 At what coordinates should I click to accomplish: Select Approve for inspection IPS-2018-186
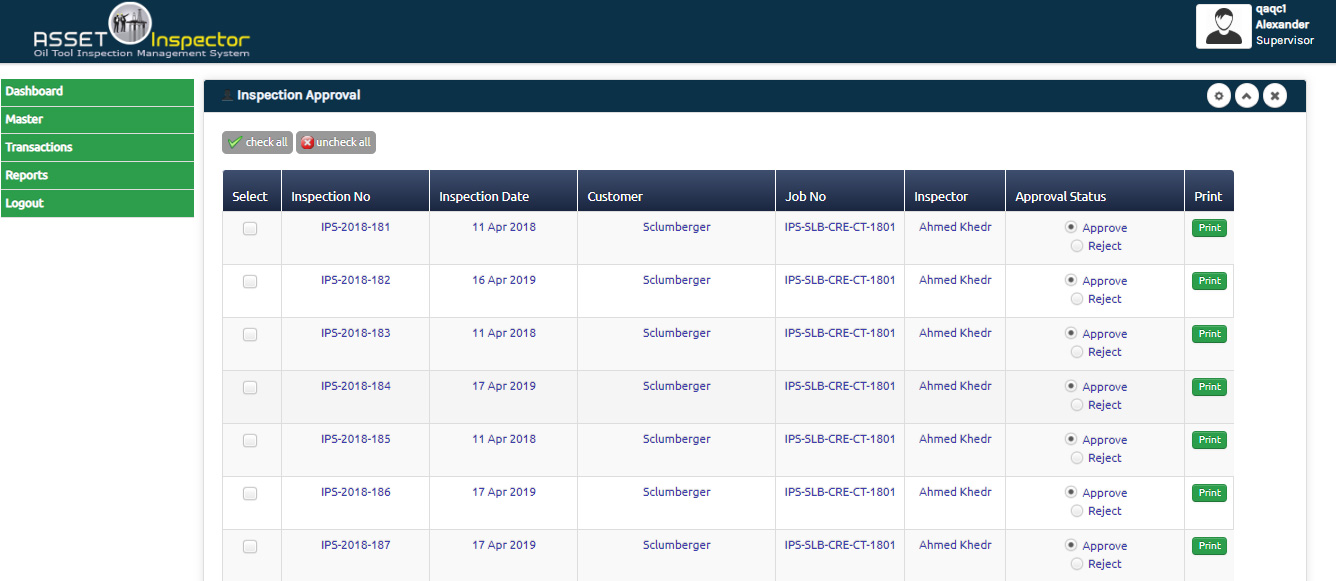point(1072,492)
